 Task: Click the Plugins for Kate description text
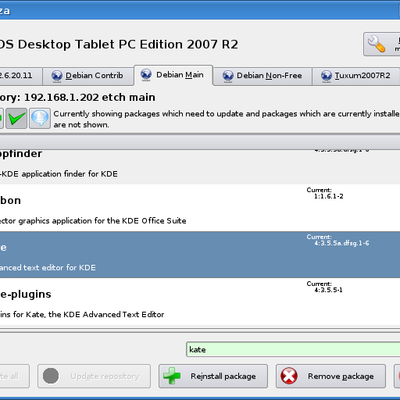tap(82, 314)
